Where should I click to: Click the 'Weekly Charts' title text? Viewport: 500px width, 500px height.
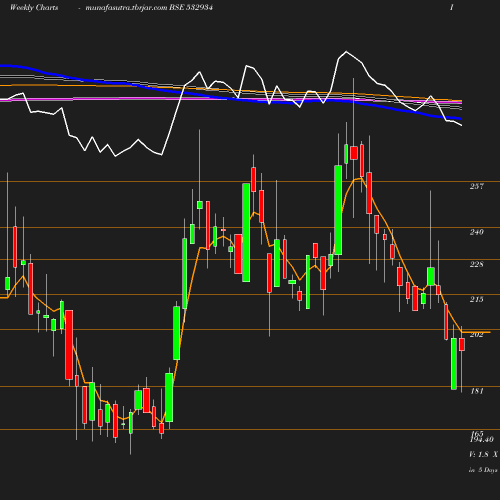tap(34, 8)
